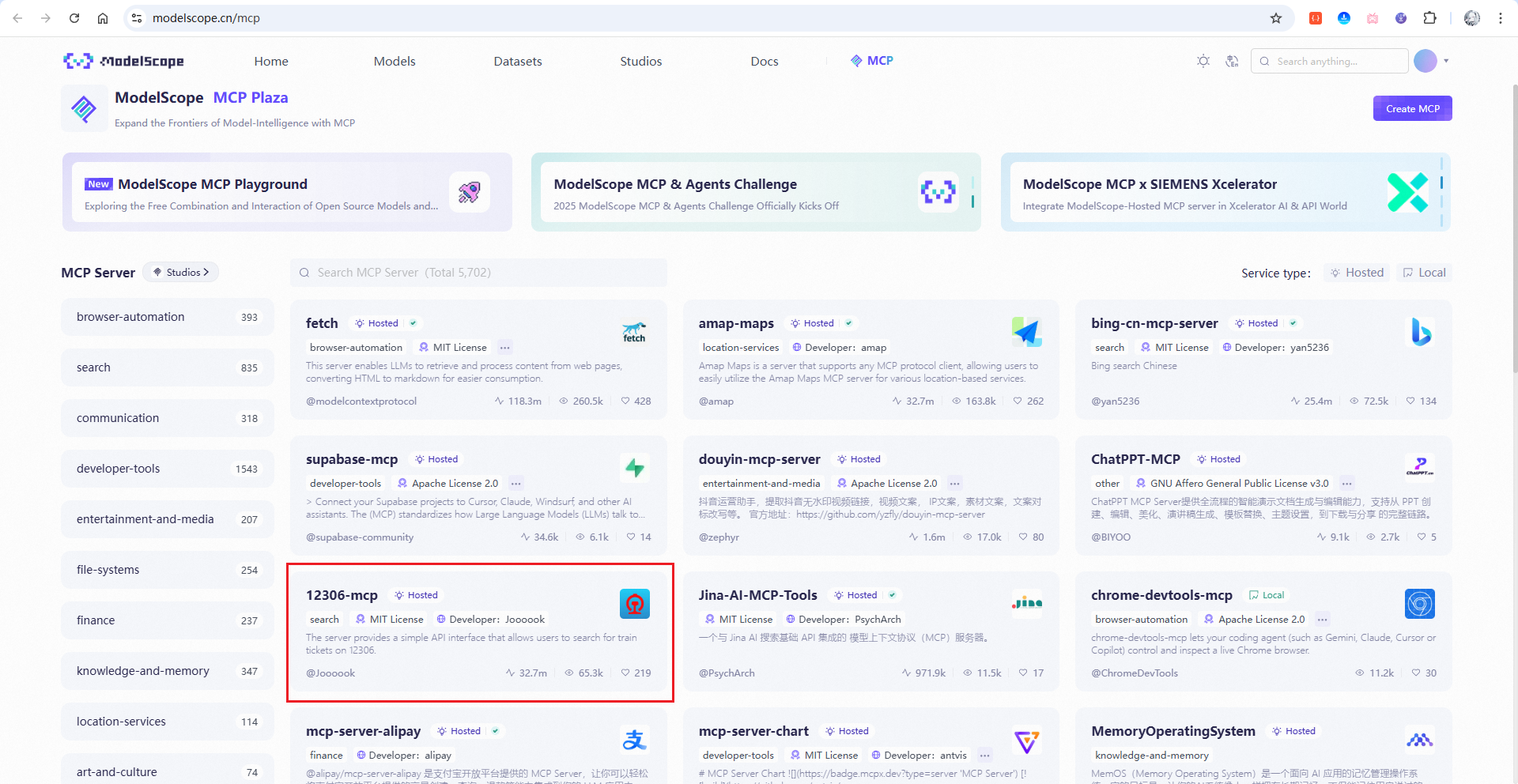The height and width of the screenshot is (784, 1518).
Task: Toggle the Hosted service type filter
Action: click(x=1357, y=273)
